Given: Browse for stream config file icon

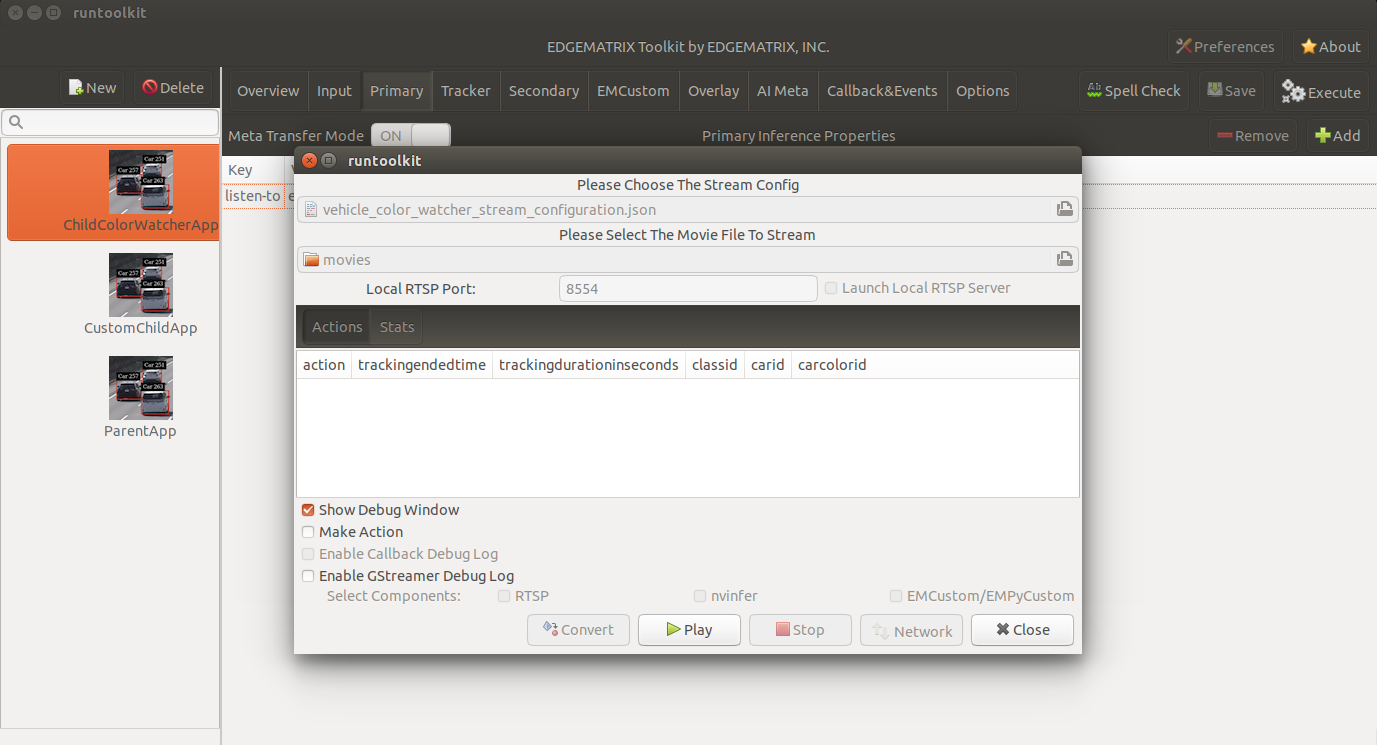Looking at the screenshot, I should (x=1065, y=209).
